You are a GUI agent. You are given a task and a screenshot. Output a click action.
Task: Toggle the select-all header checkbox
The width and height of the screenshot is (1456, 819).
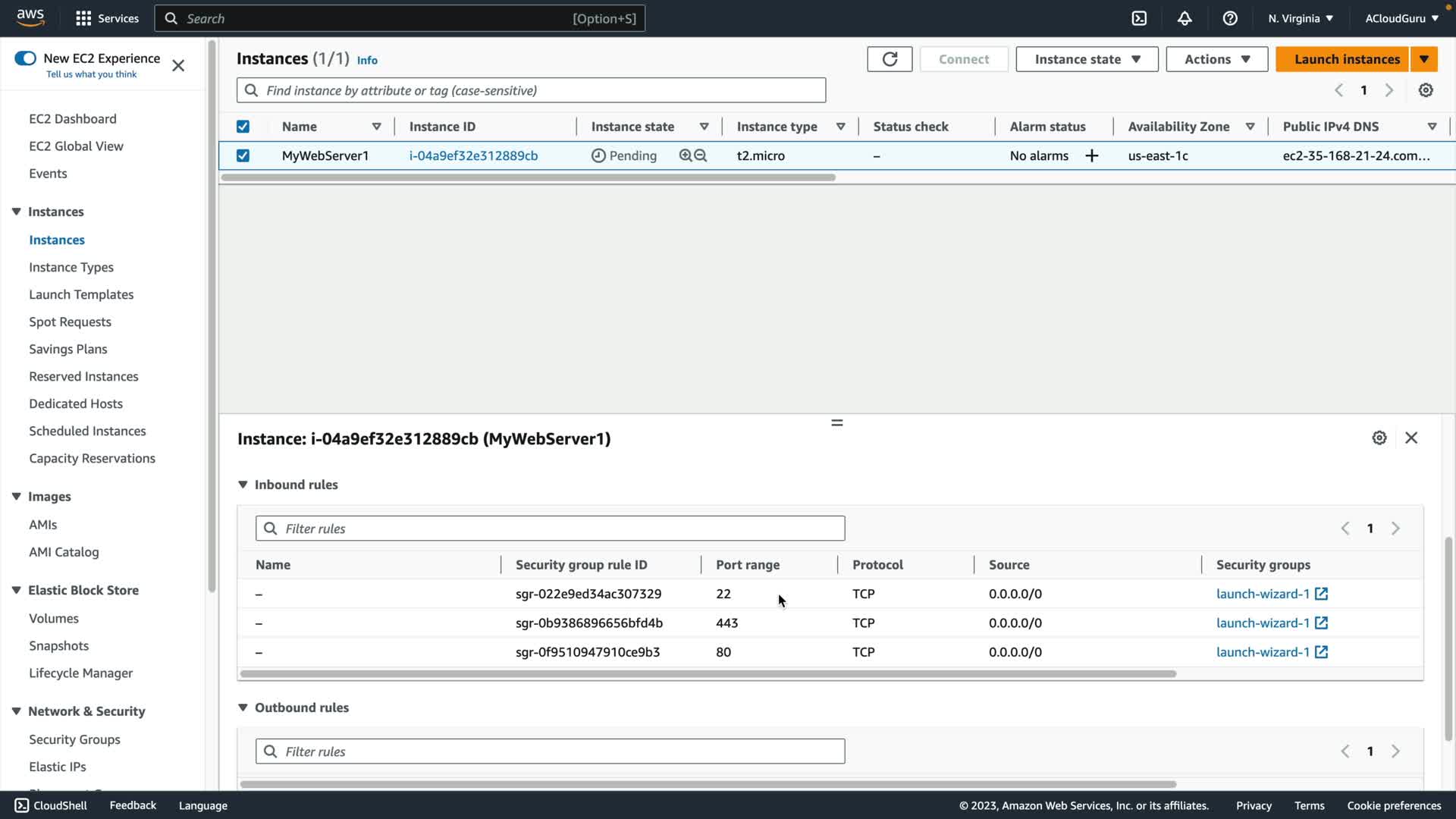(243, 127)
